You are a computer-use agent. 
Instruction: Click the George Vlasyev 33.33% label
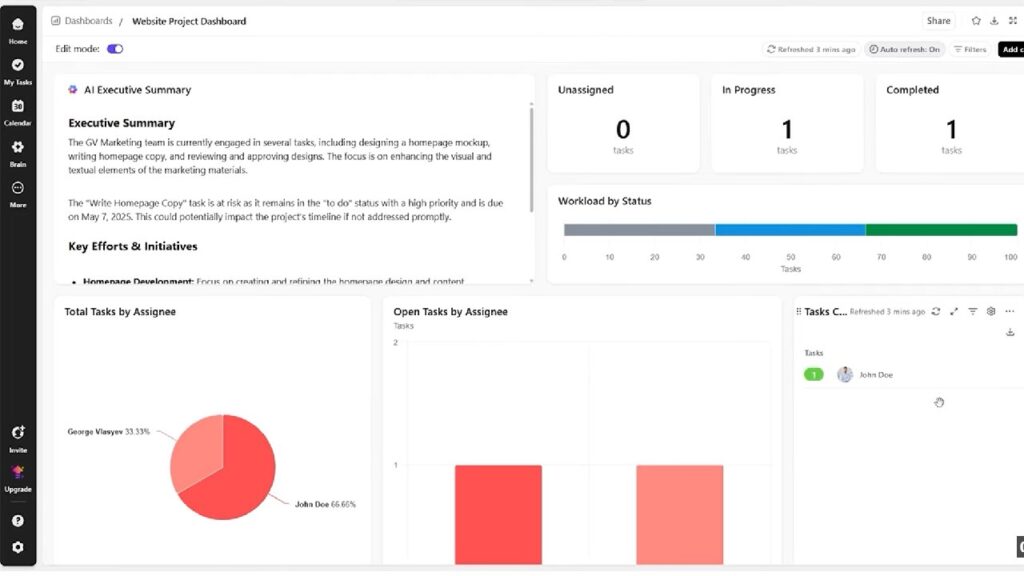pos(108,432)
